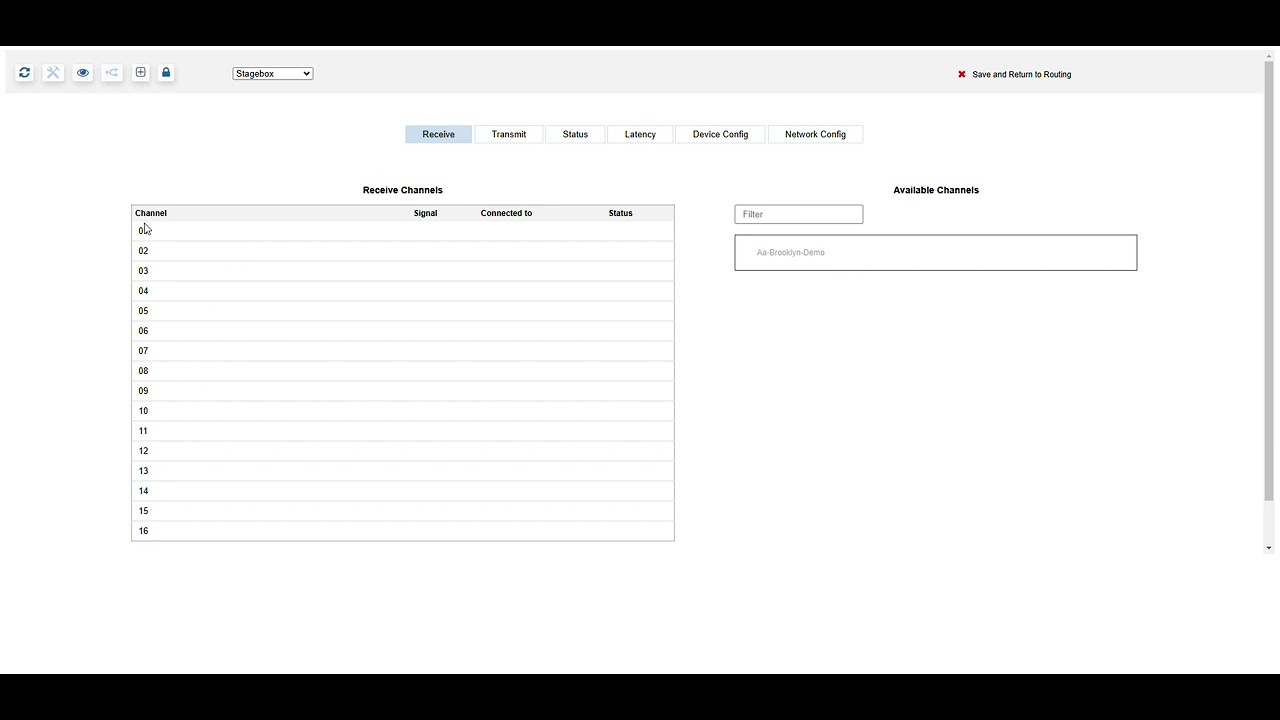1280x720 pixels.
Task: Select receive channel 10
Action: 403,411
